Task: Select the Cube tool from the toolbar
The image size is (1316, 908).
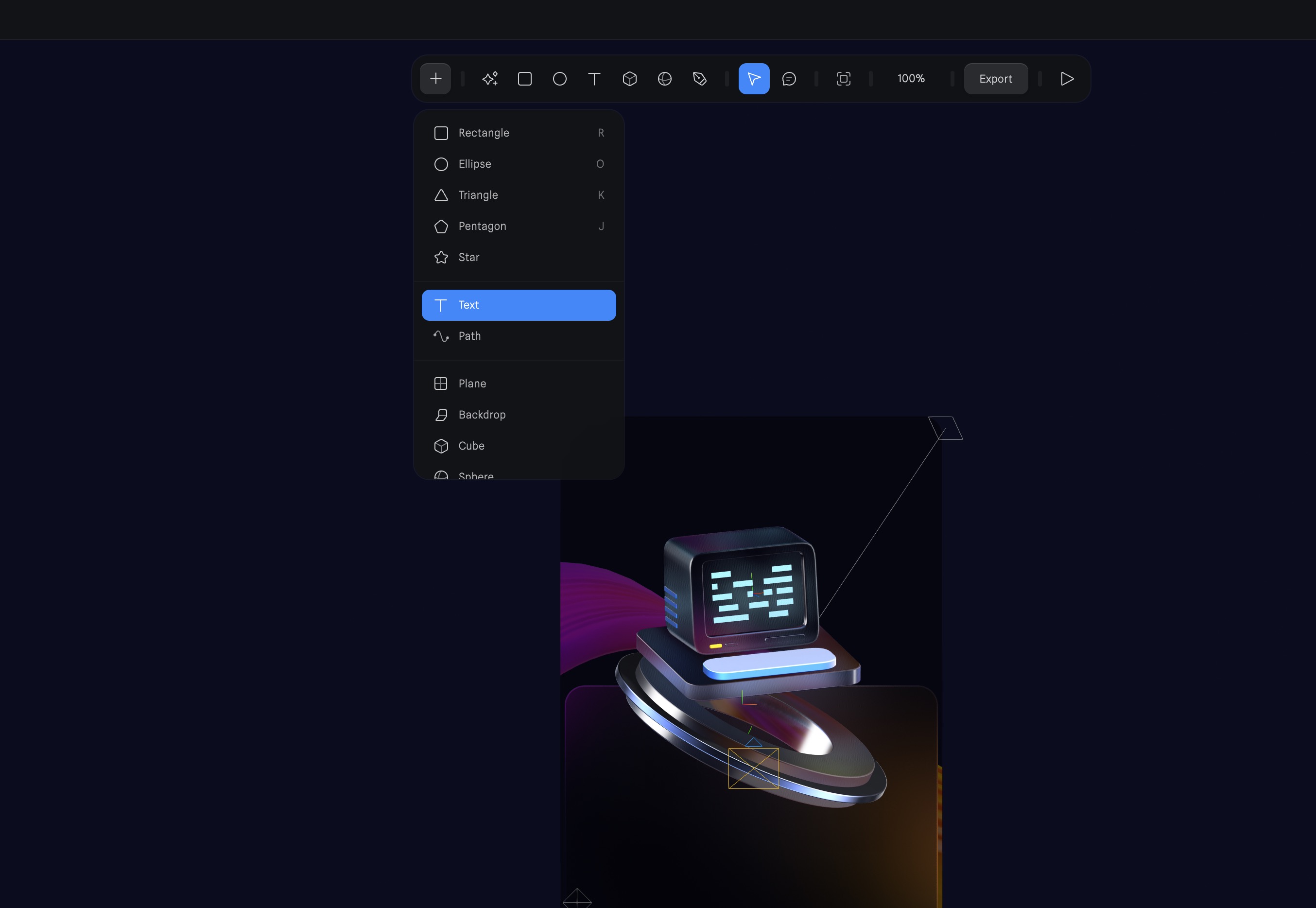Action: [x=629, y=79]
